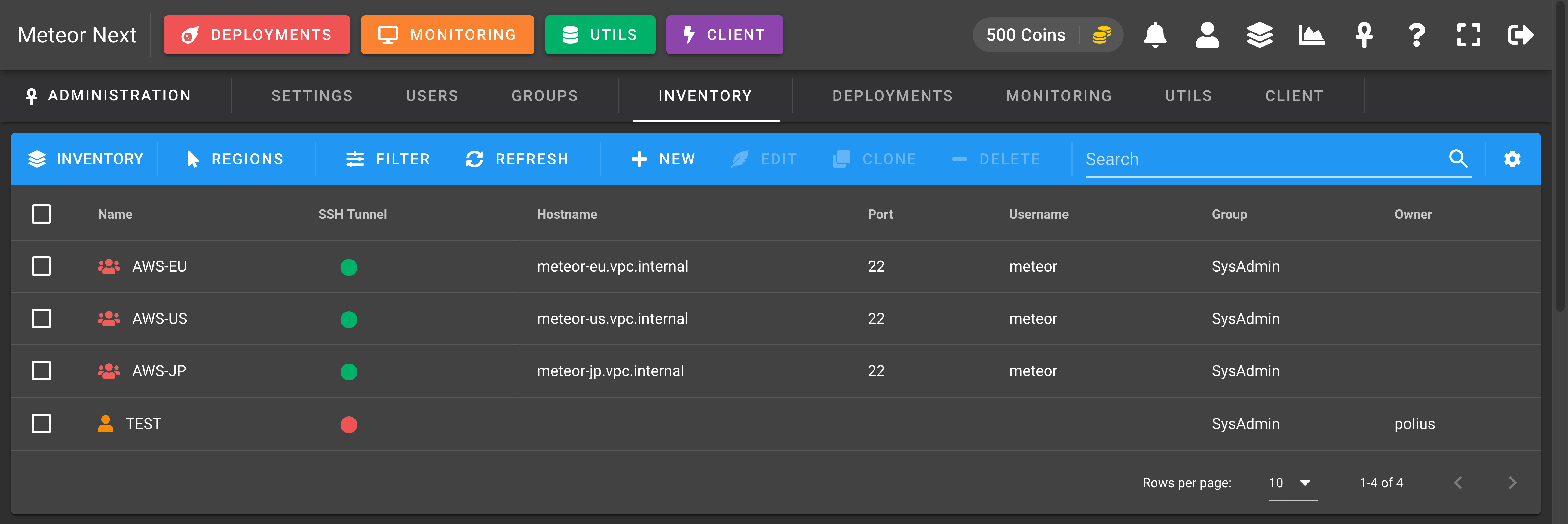
Task: Click the AWS-US shared group icon
Action: point(109,319)
